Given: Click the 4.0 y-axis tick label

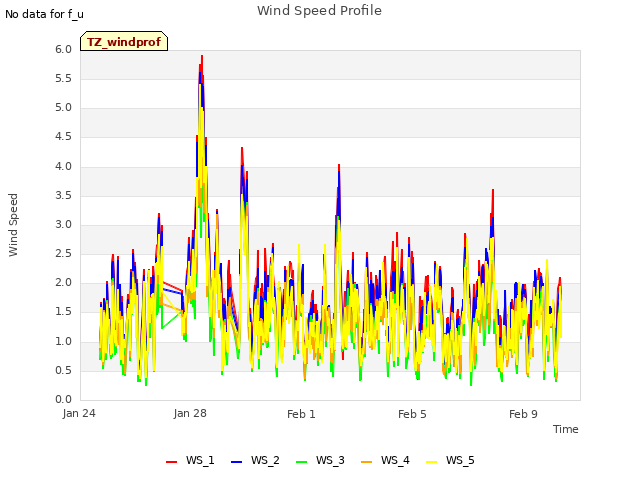Looking at the screenshot, I should tap(63, 166).
